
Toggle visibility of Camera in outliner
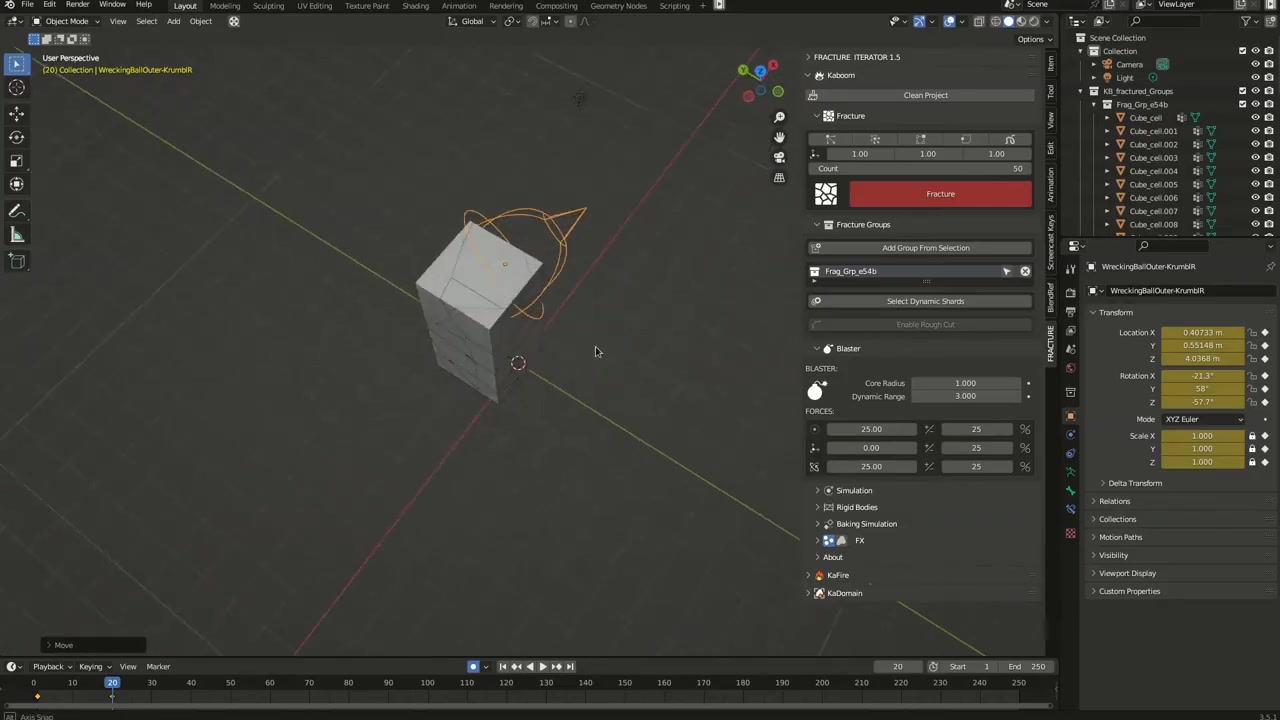coord(1255,64)
